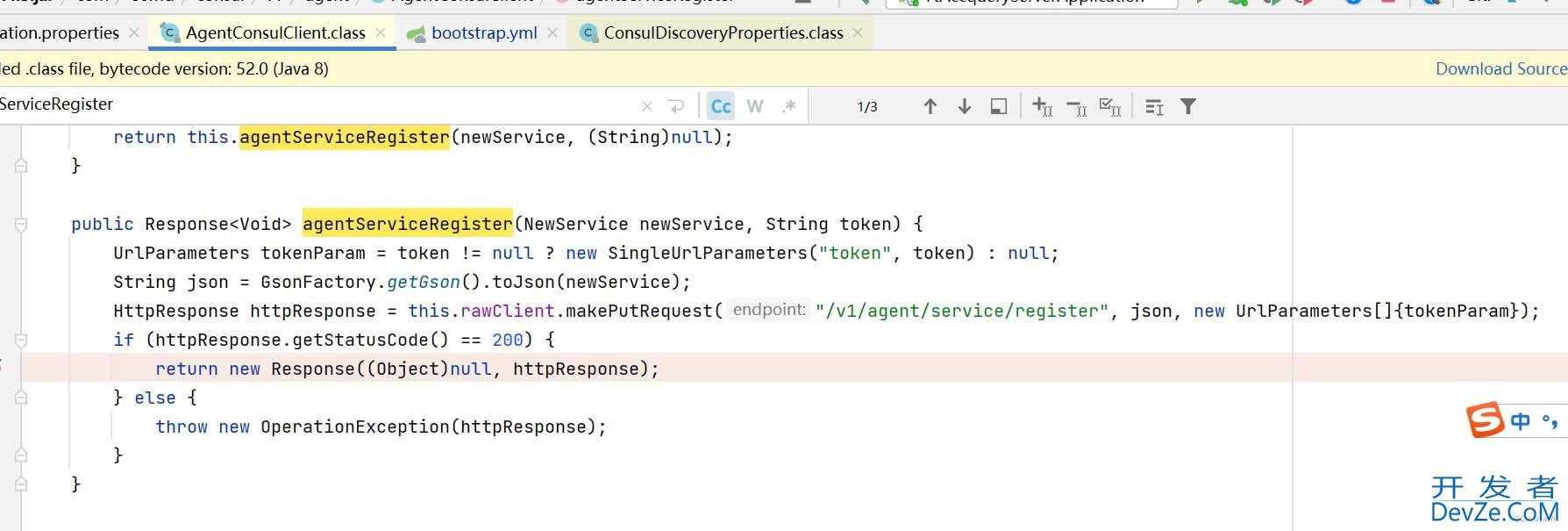Toggle Words (W) search option
This screenshot has width=1568, height=531.
[x=754, y=106]
